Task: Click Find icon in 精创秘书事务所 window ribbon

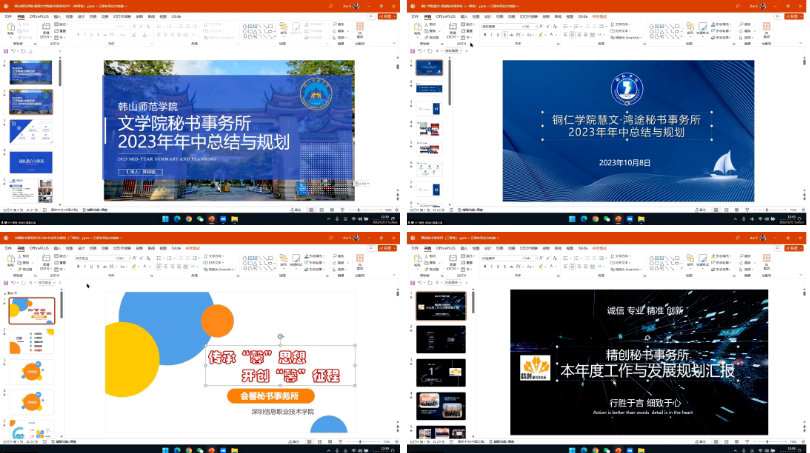Action: 744,256
